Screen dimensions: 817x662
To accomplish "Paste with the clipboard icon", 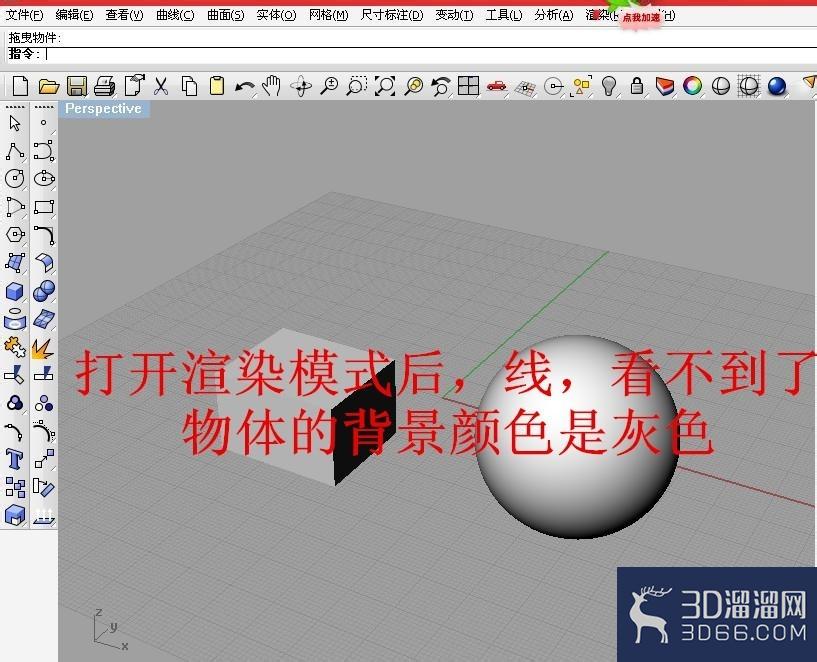I will (x=216, y=85).
